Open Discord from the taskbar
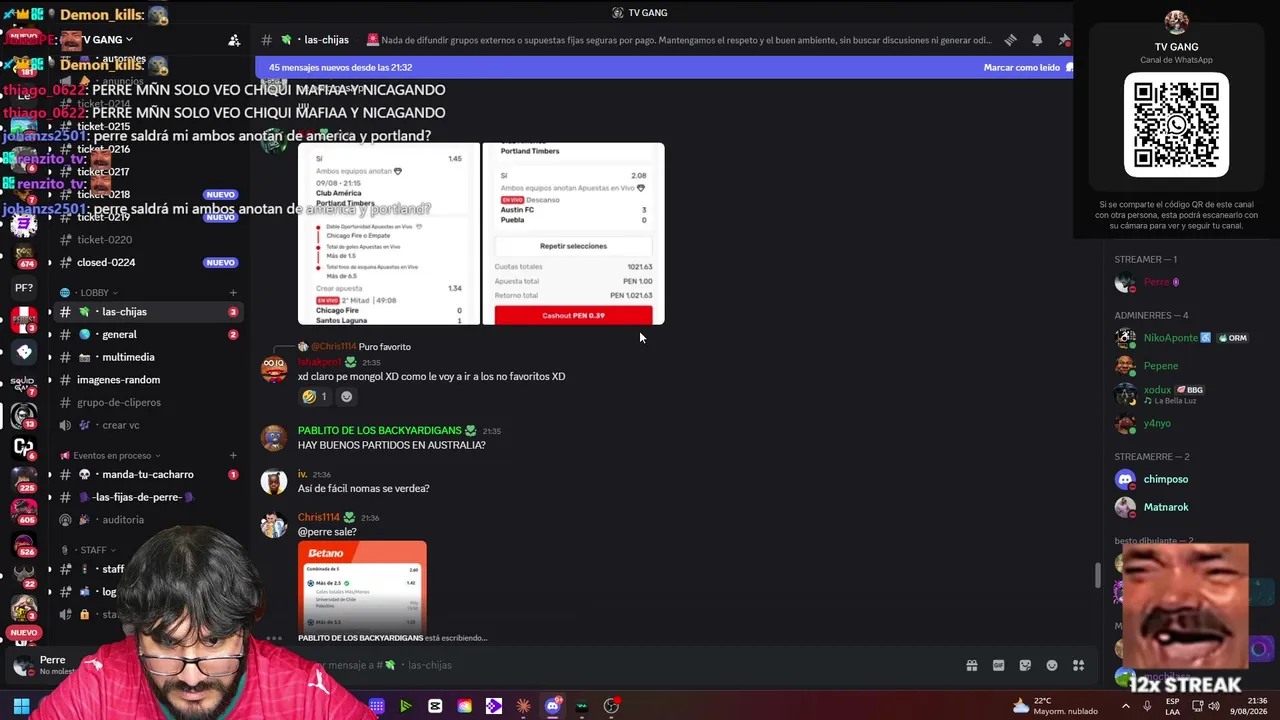This screenshot has height=720, width=1280. click(x=552, y=706)
